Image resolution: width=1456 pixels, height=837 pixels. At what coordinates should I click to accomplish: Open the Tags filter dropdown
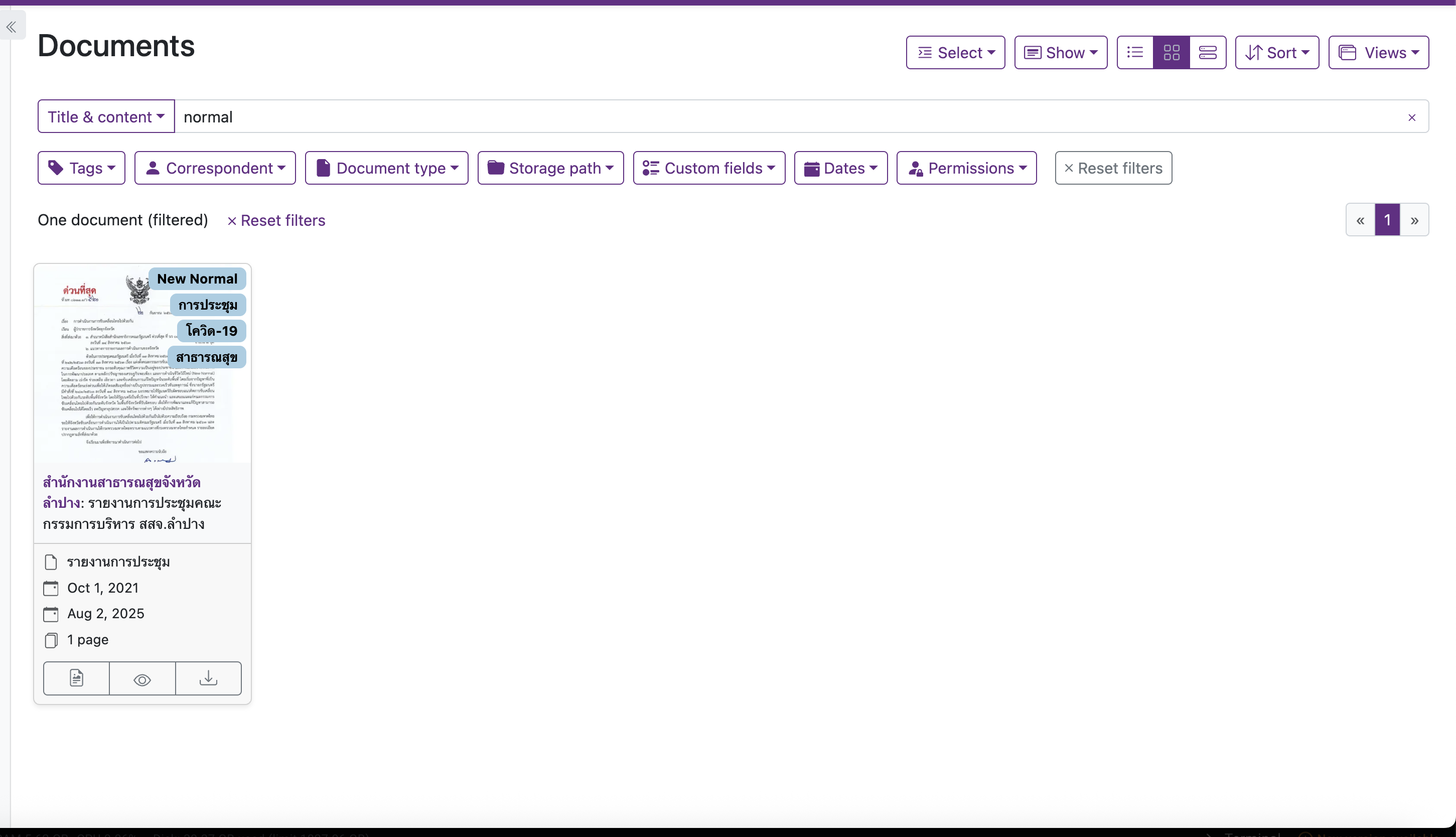(81, 168)
